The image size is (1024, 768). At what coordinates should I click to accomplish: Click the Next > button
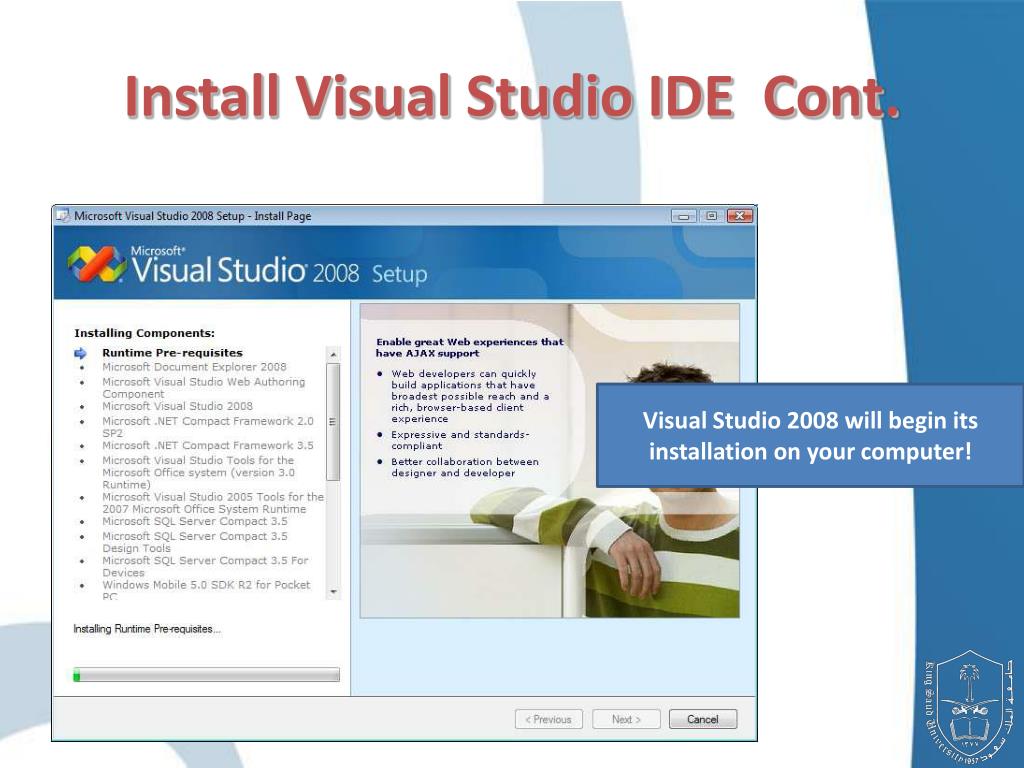[x=626, y=719]
